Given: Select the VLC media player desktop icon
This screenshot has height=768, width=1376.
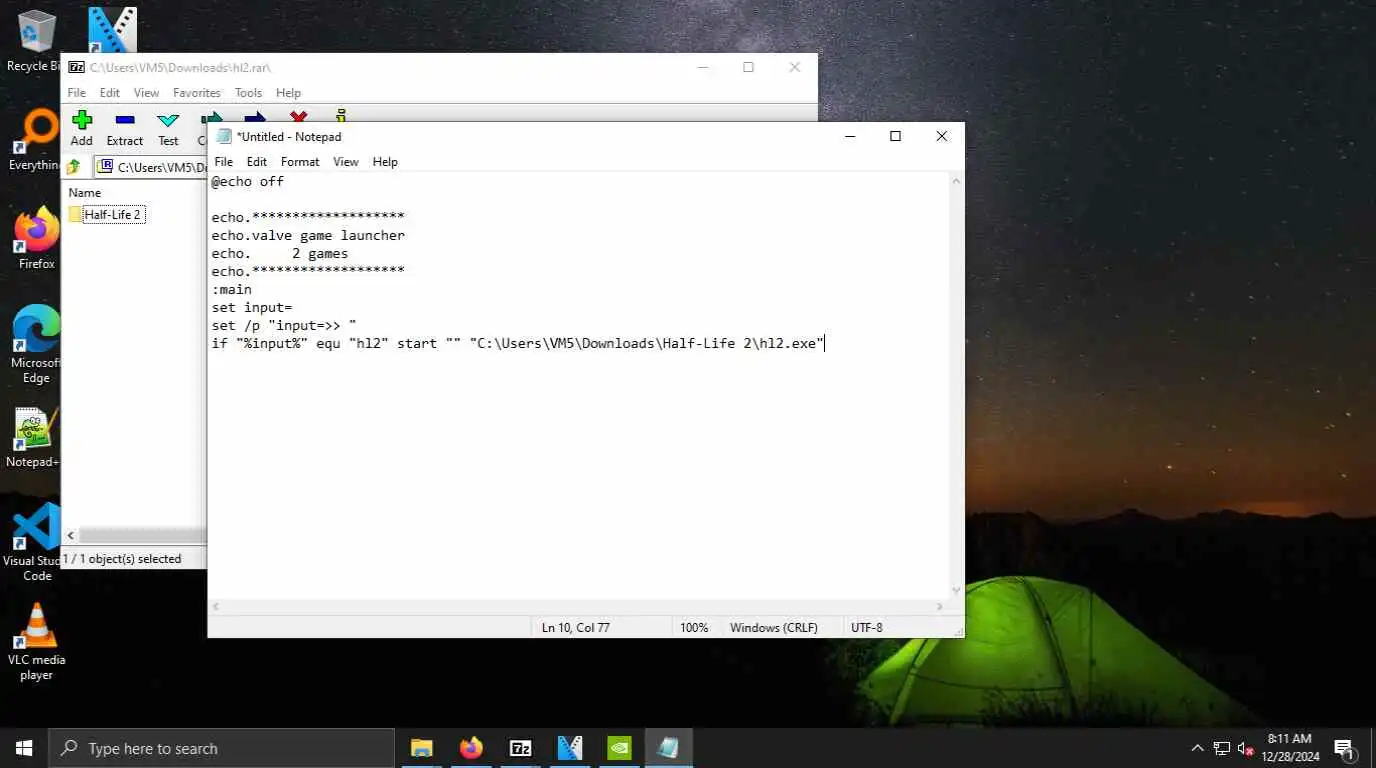Looking at the screenshot, I should (36, 641).
